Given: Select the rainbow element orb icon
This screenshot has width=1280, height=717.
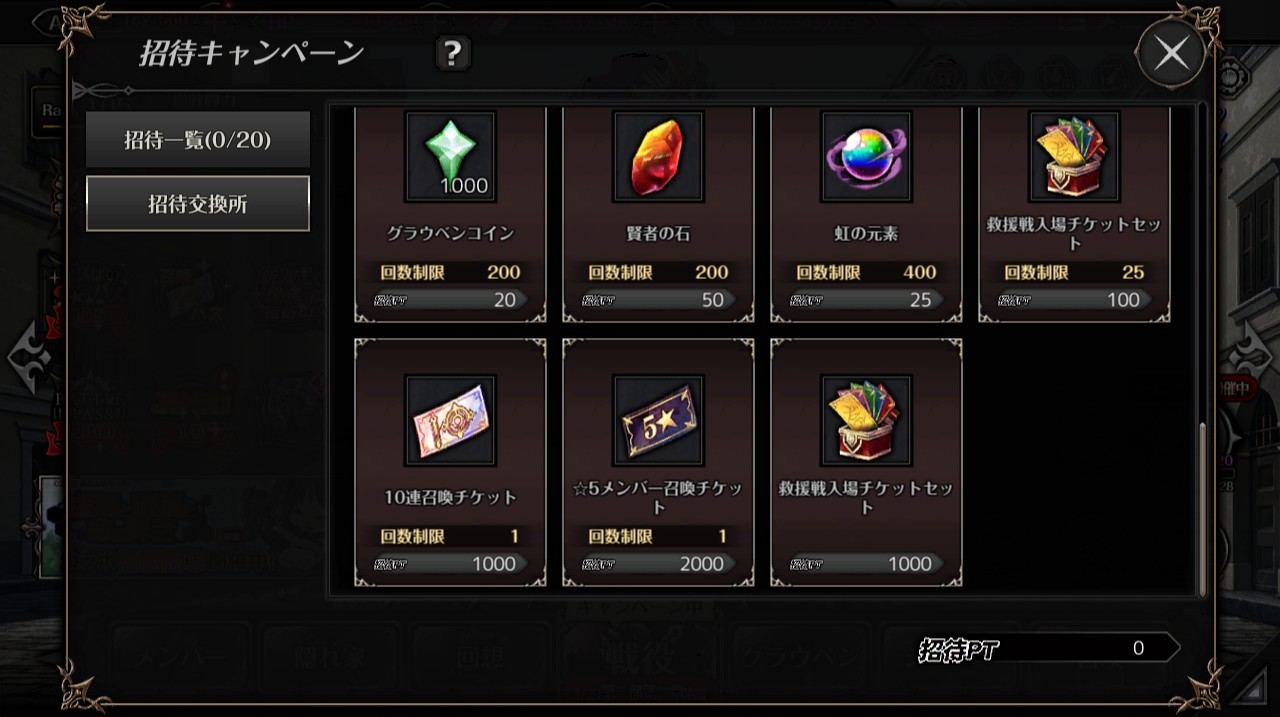Looking at the screenshot, I should (x=866, y=157).
